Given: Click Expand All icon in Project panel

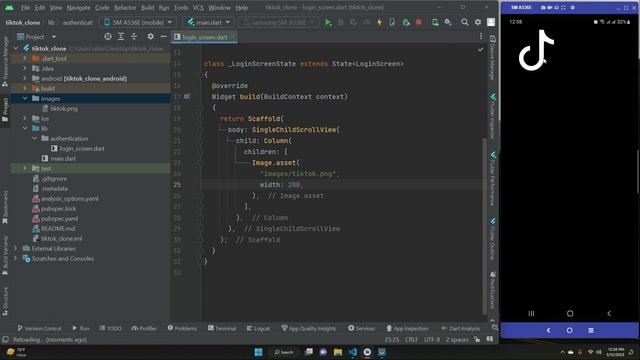Looking at the screenshot, I should pyautogui.click(x=121, y=37).
